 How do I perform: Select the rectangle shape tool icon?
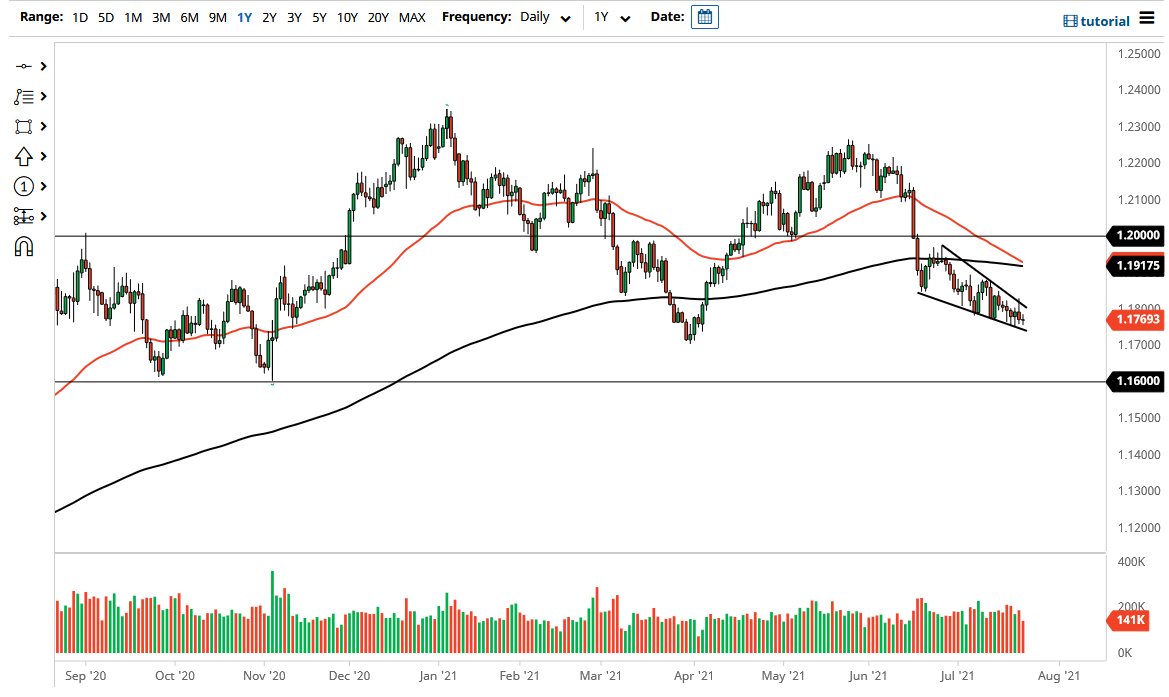coord(24,126)
